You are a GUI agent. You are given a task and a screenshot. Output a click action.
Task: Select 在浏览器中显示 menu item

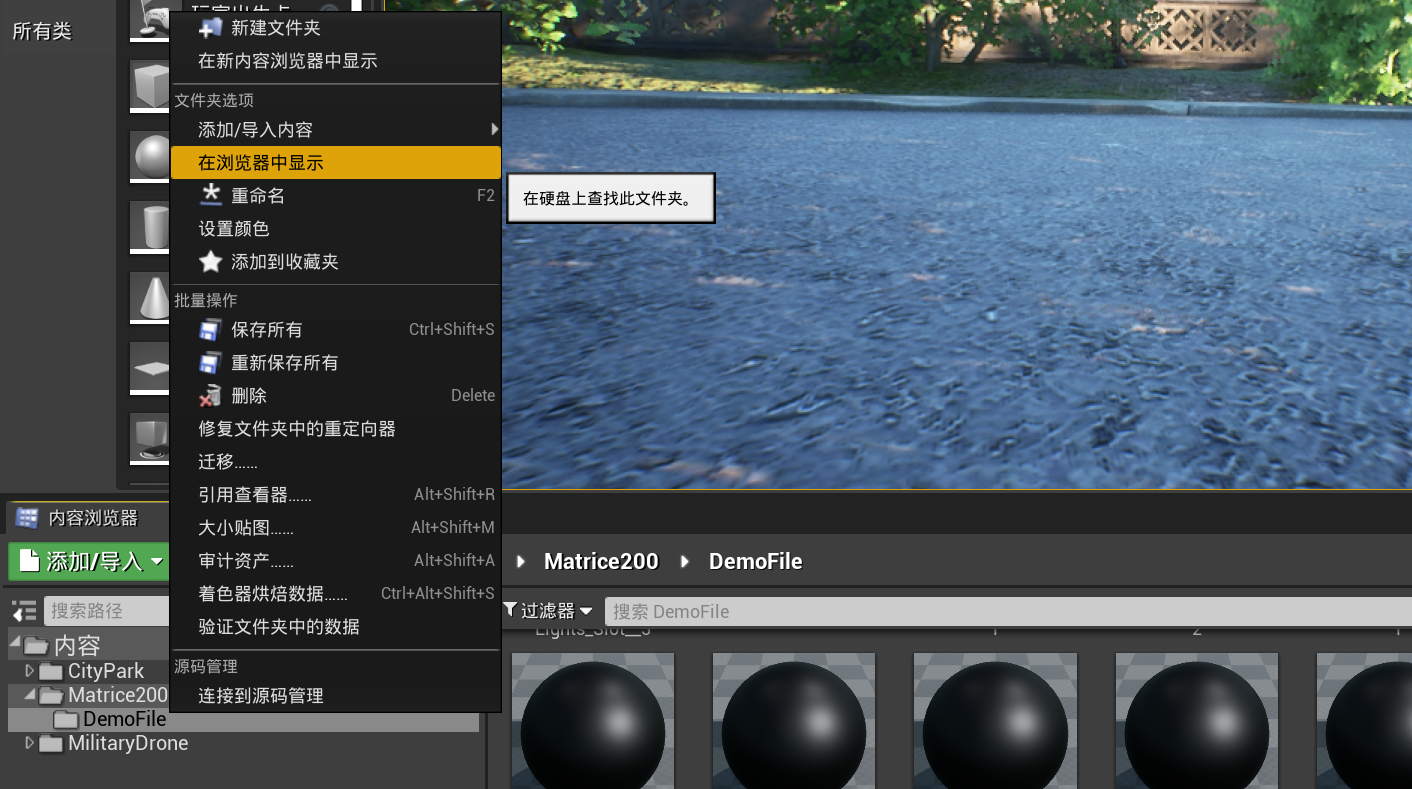point(335,163)
